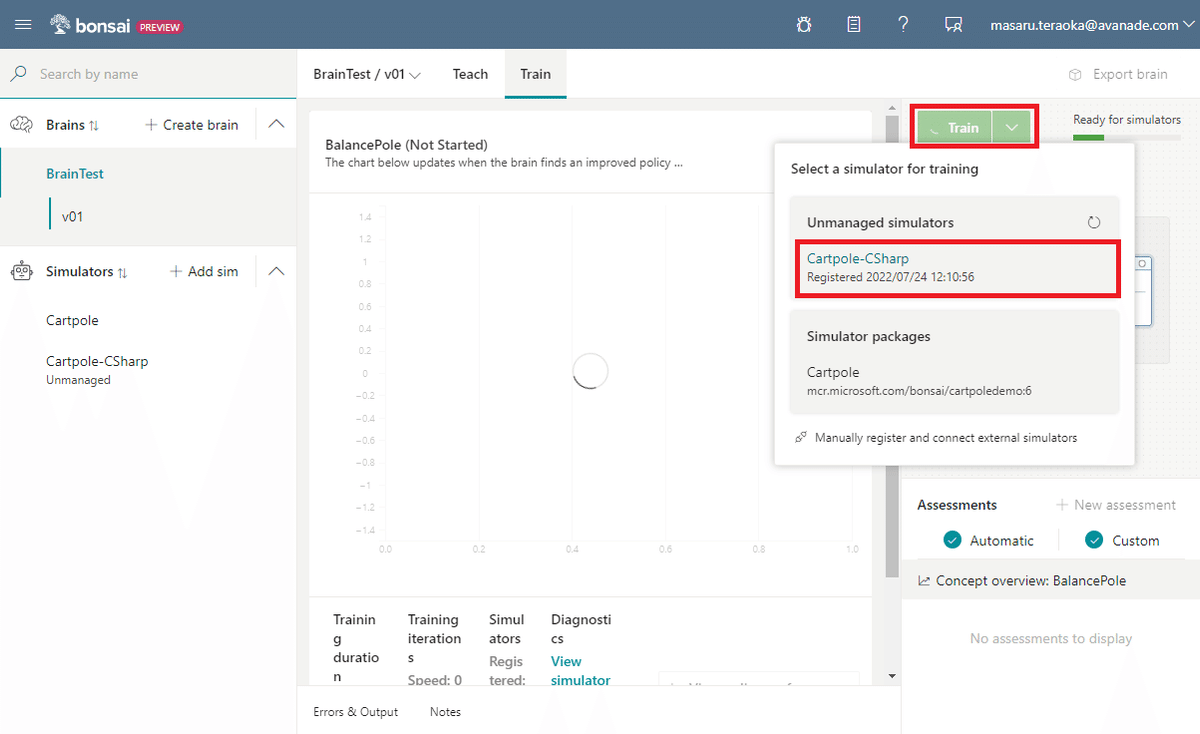
Task: Click the training panel scrollbar down arrow
Action: click(892, 677)
